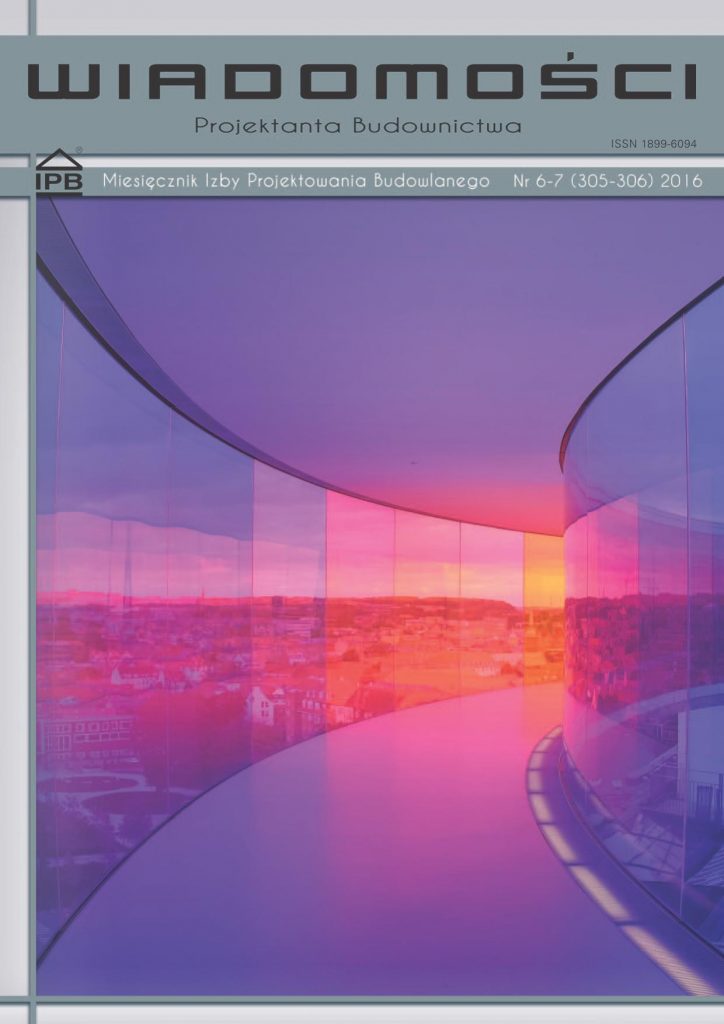Click the Projektanta Budownictwa subtitle
This screenshot has height=1024, width=724.
(358, 127)
